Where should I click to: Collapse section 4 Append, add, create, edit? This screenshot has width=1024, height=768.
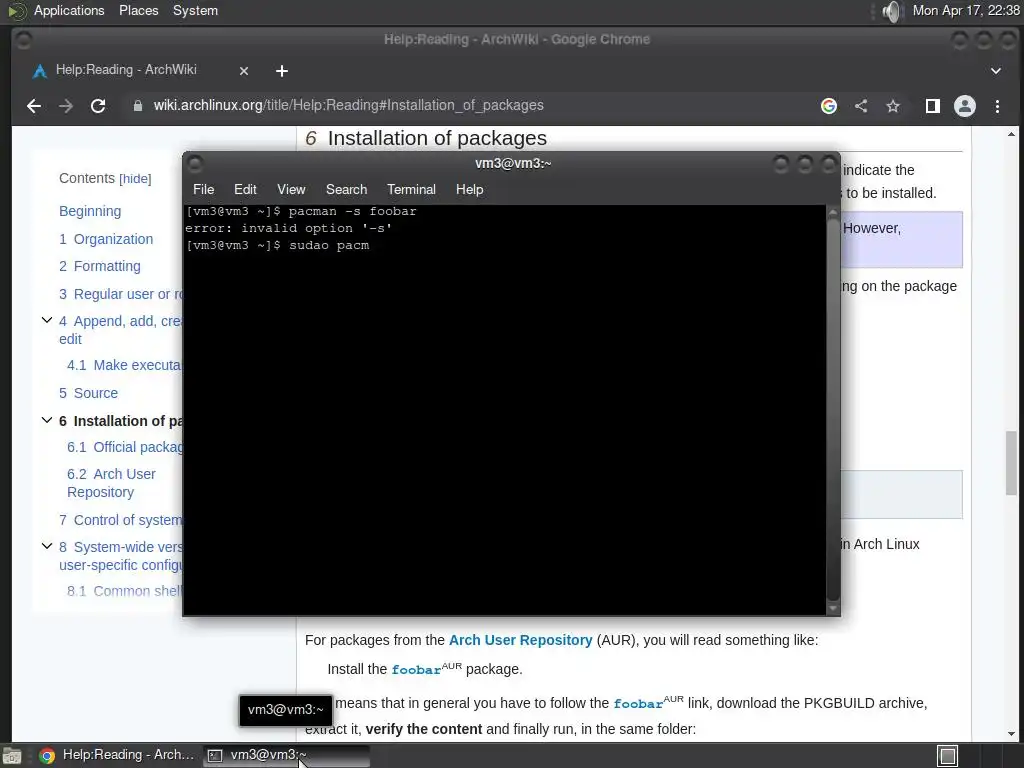pyautogui.click(x=46, y=320)
